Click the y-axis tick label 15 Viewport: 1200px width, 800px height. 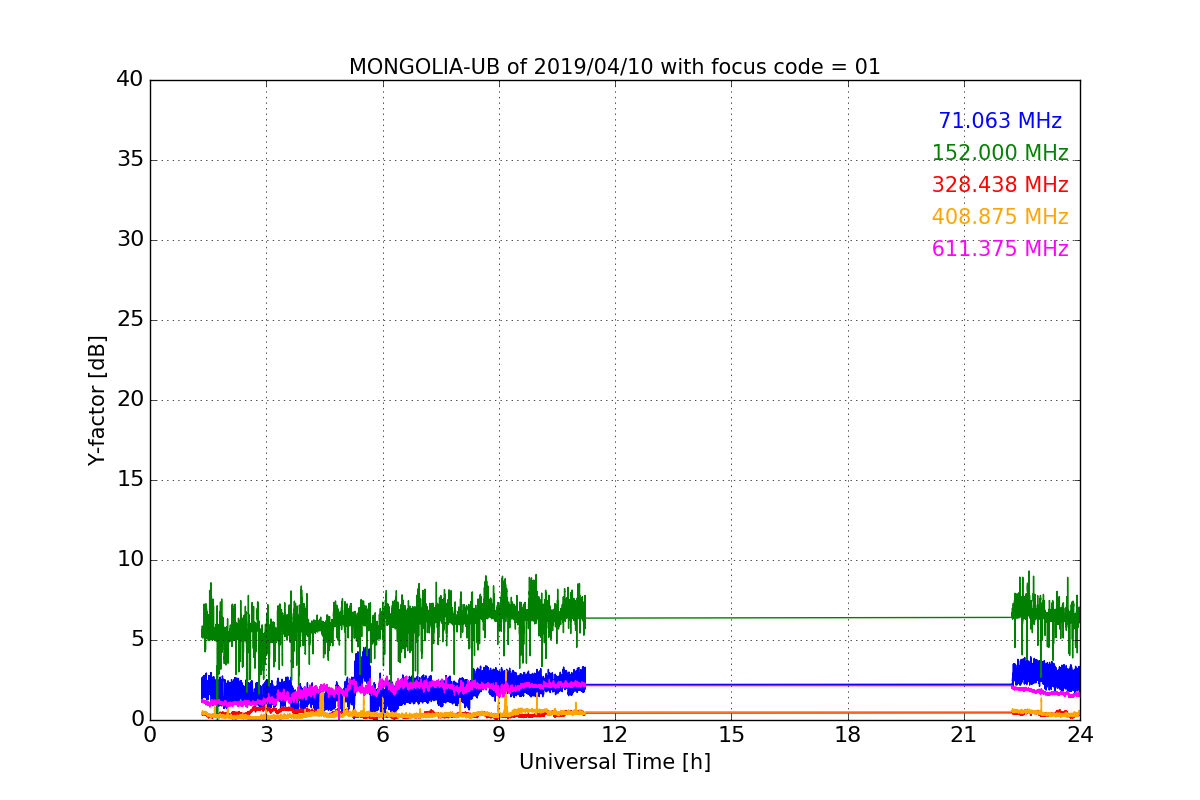[130, 480]
